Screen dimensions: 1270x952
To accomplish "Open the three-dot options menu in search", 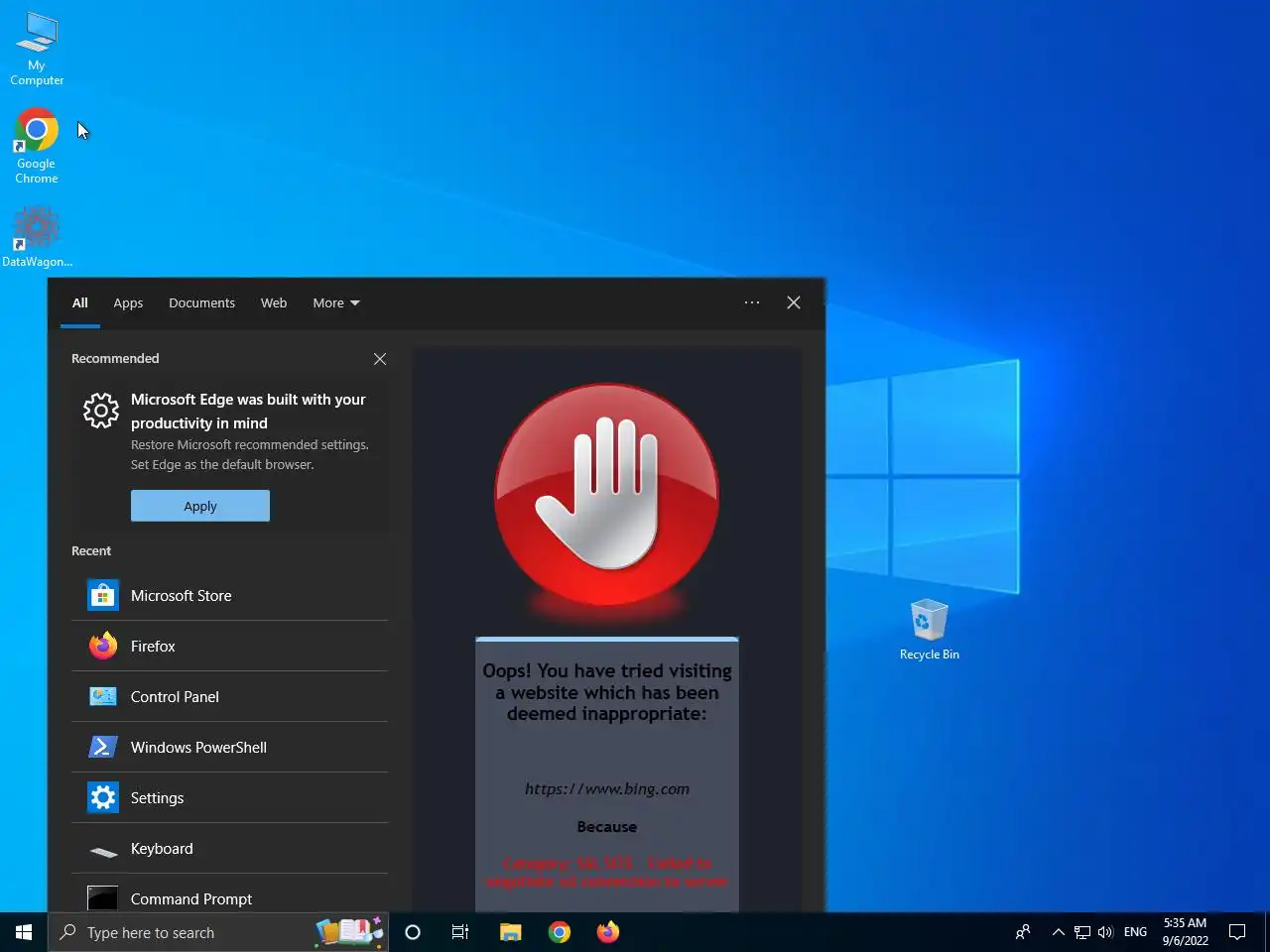I will pyautogui.click(x=752, y=302).
